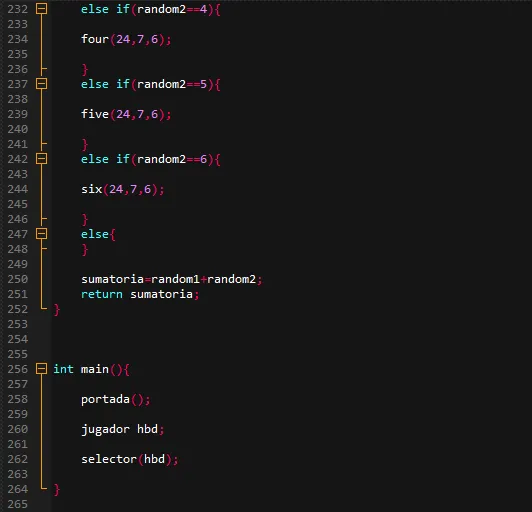Click the sumatoria=random1+random2; statement
Viewport: 532px width, 512px height.
click(172, 279)
